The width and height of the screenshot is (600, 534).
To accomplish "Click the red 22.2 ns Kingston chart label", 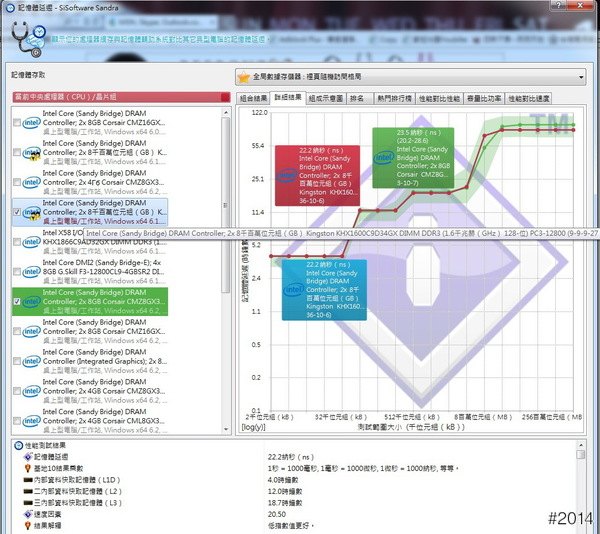I will coord(318,176).
